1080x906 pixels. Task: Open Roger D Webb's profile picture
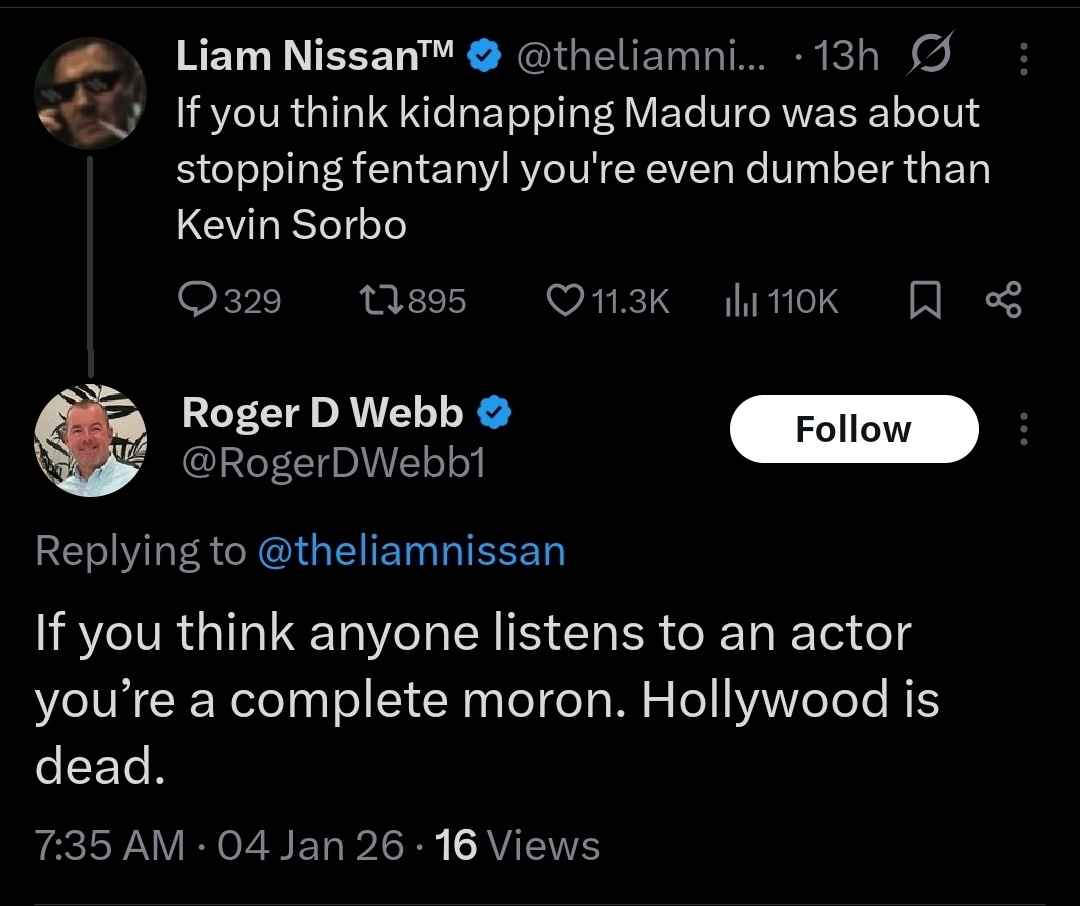point(90,440)
